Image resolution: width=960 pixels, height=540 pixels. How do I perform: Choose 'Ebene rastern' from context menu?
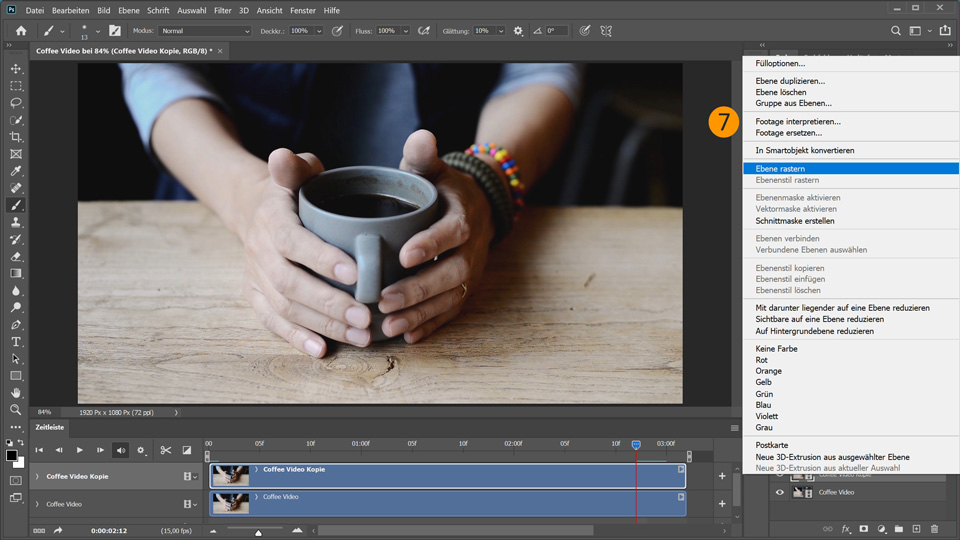780,169
